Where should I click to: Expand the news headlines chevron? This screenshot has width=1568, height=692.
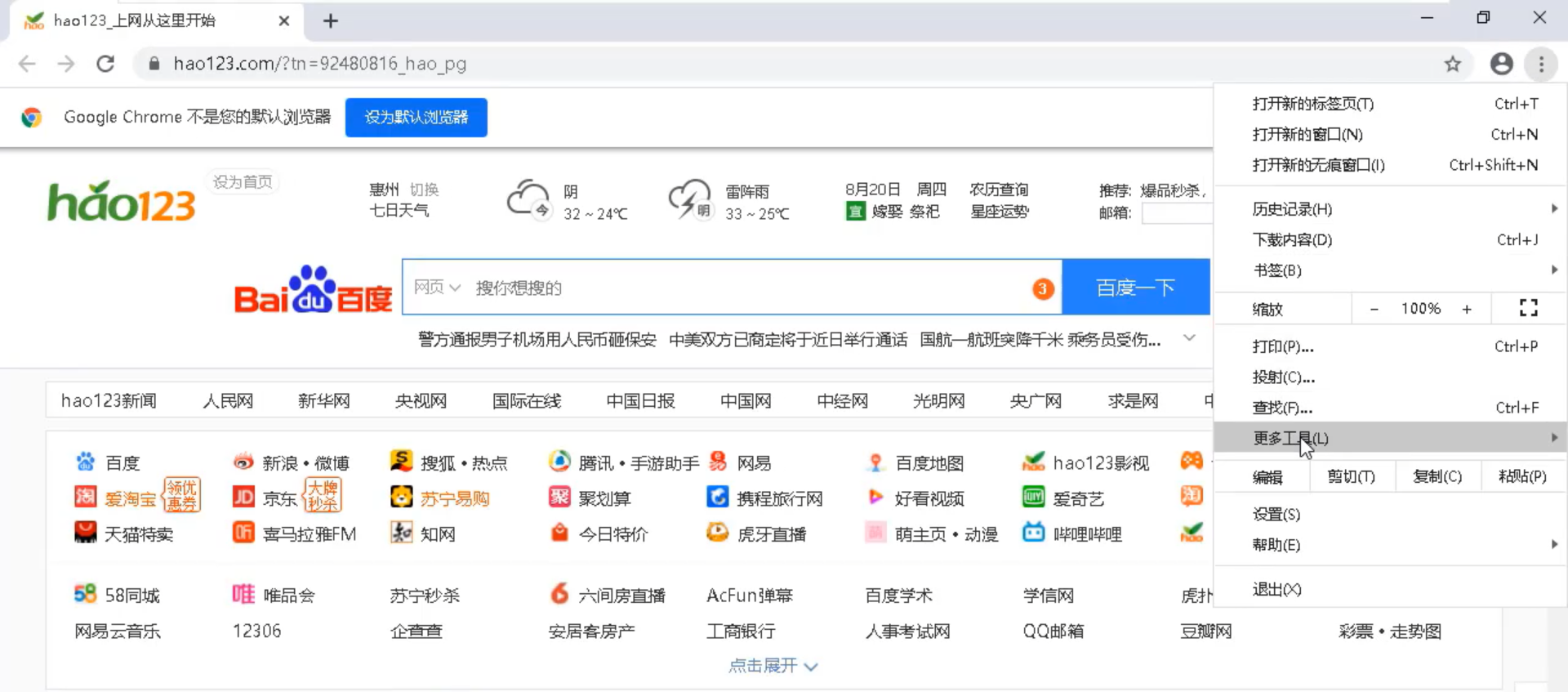[x=1189, y=338]
